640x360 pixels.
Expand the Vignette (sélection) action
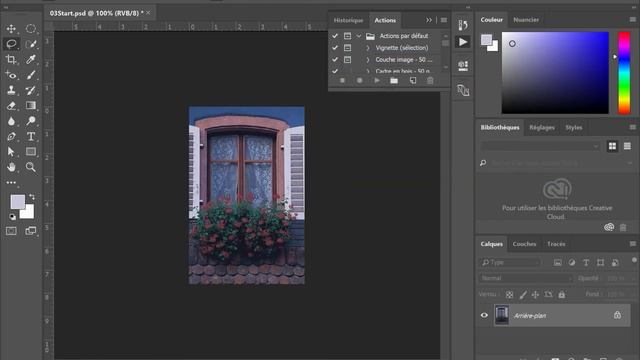pyautogui.click(x=368, y=48)
